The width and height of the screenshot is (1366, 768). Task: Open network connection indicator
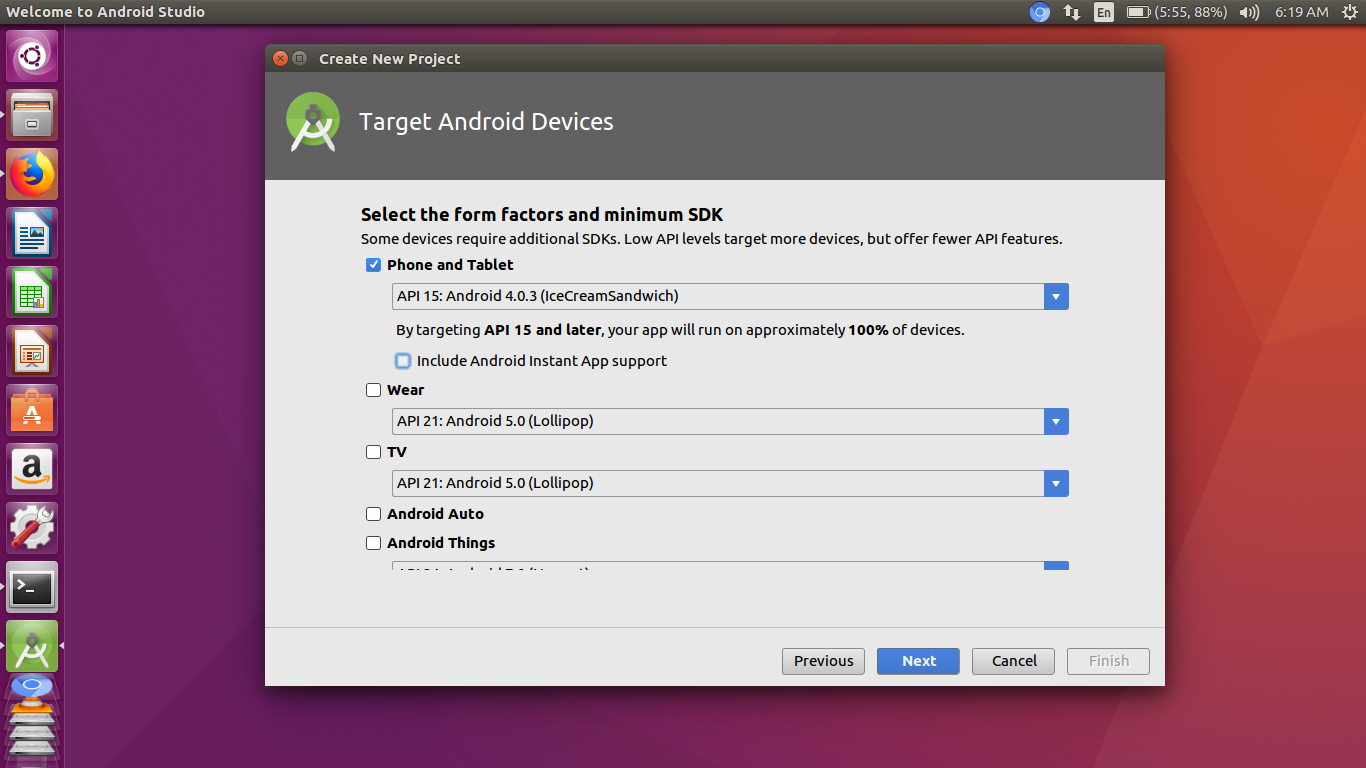click(1072, 12)
